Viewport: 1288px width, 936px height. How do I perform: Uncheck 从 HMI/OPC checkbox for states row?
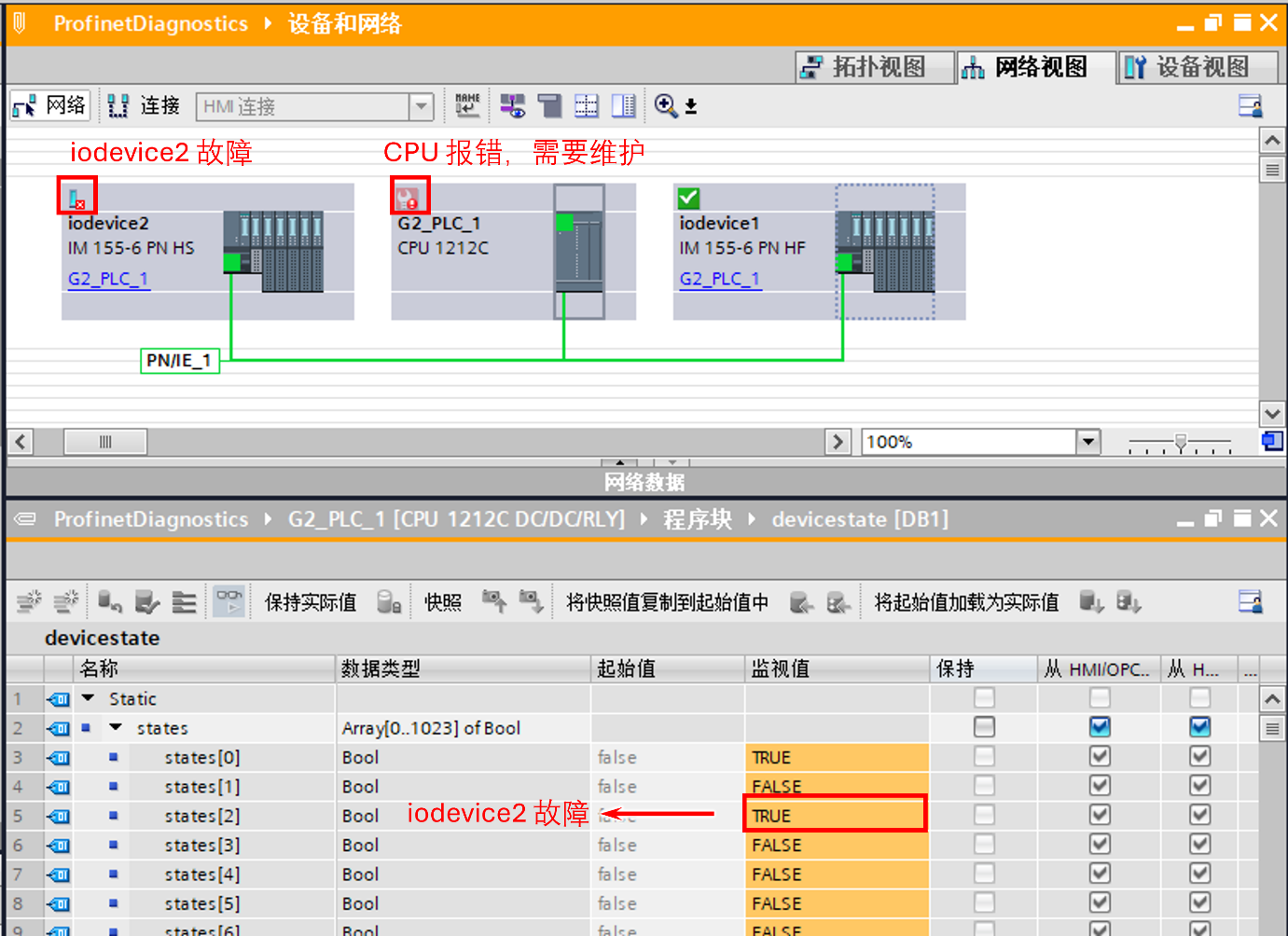coord(1100,728)
